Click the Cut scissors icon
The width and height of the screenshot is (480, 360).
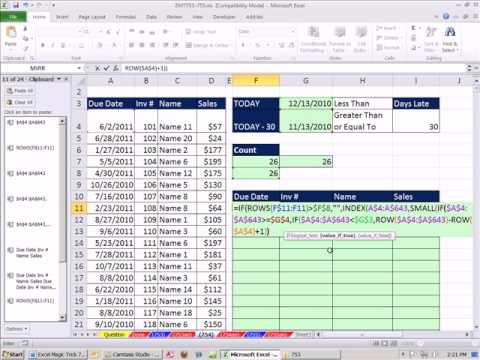point(25,29)
